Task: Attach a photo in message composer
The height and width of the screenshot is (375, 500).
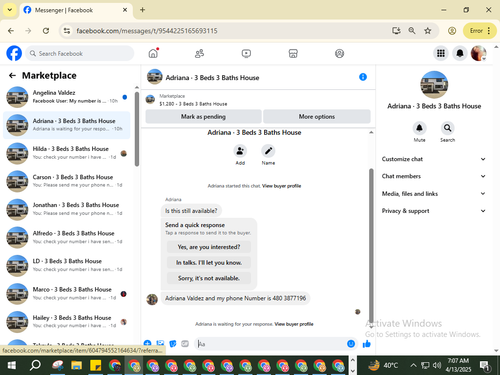Action: point(160,343)
